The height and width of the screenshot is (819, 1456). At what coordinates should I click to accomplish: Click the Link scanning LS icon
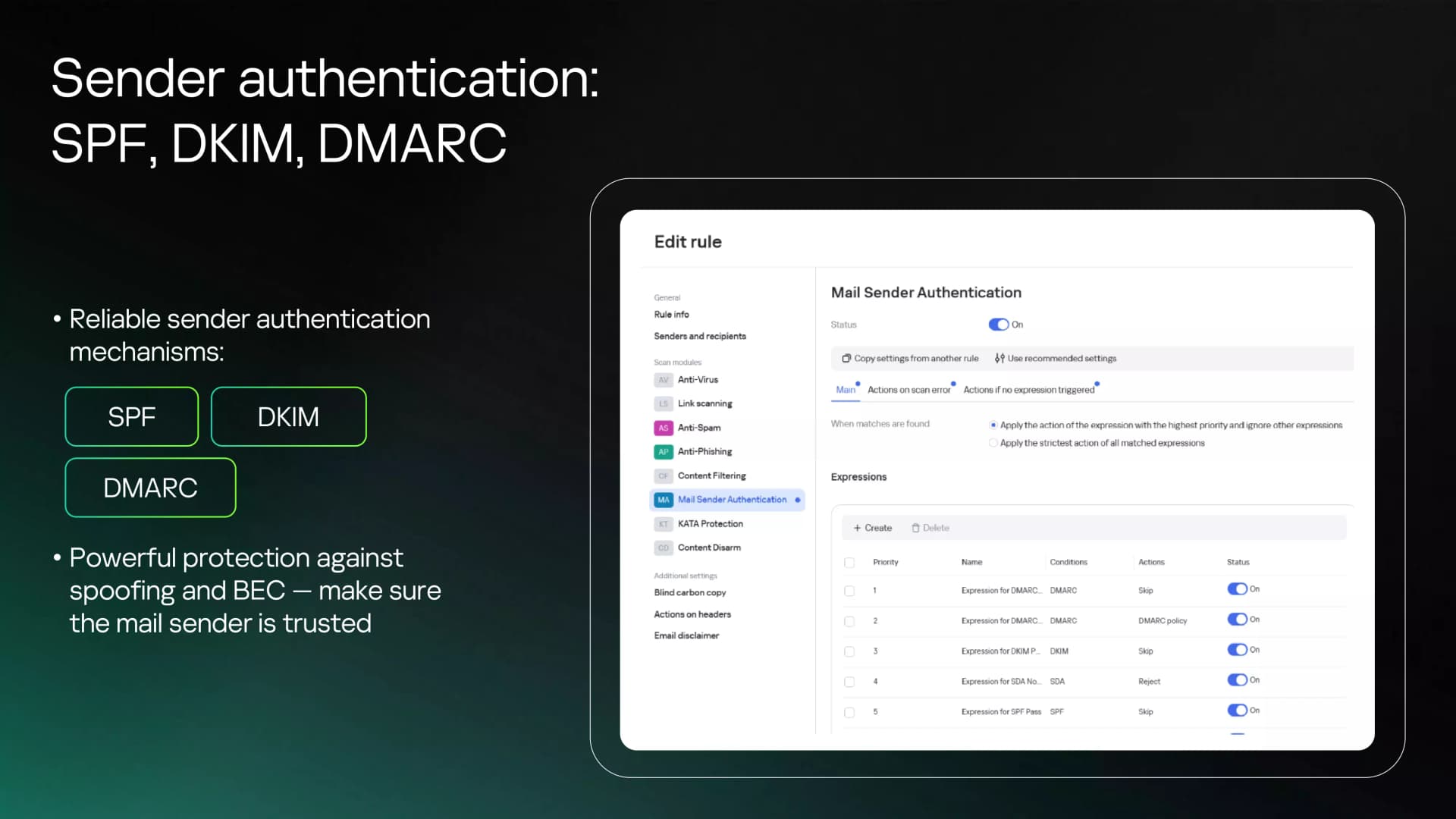coord(664,404)
